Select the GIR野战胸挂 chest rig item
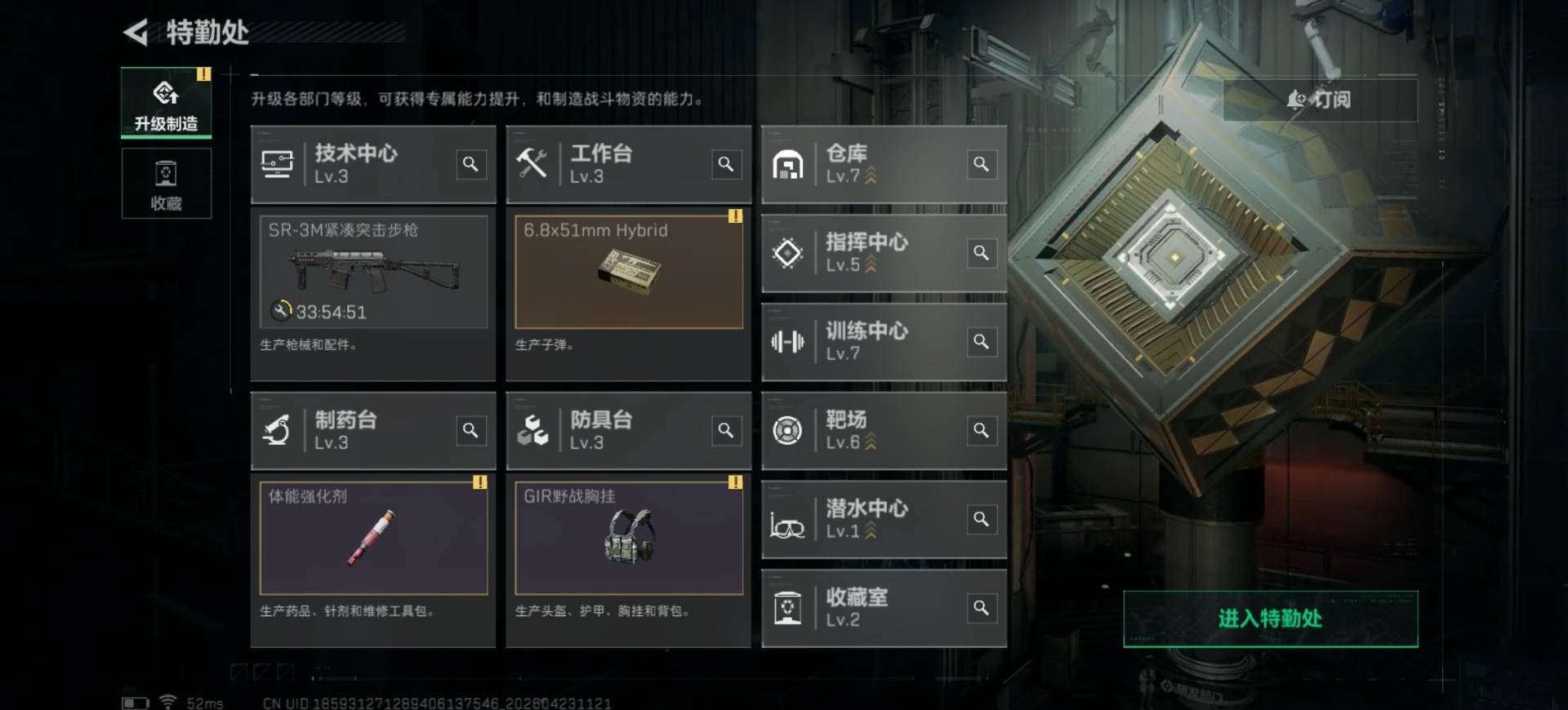Viewport: 1568px width, 710px height. point(629,538)
